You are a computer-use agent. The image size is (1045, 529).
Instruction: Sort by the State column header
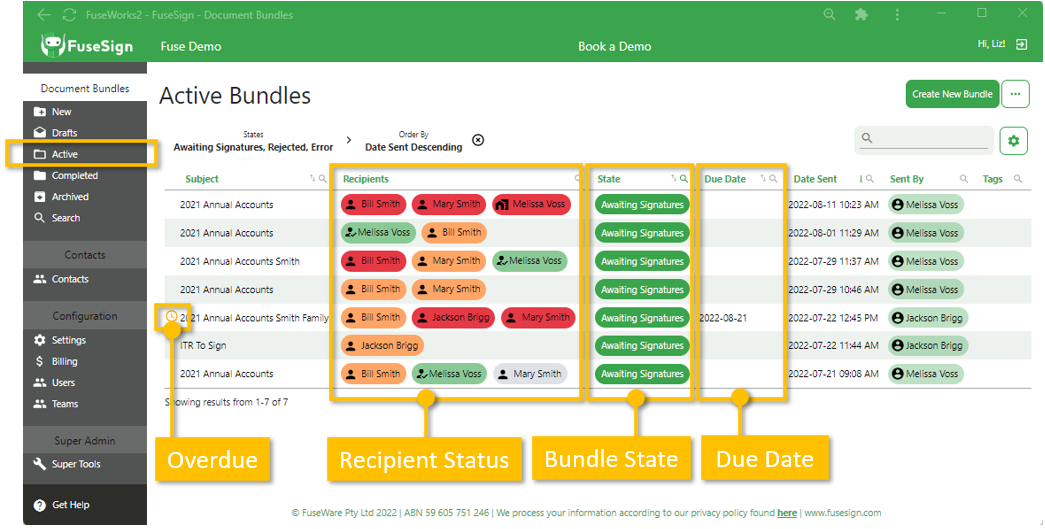pos(609,179)
